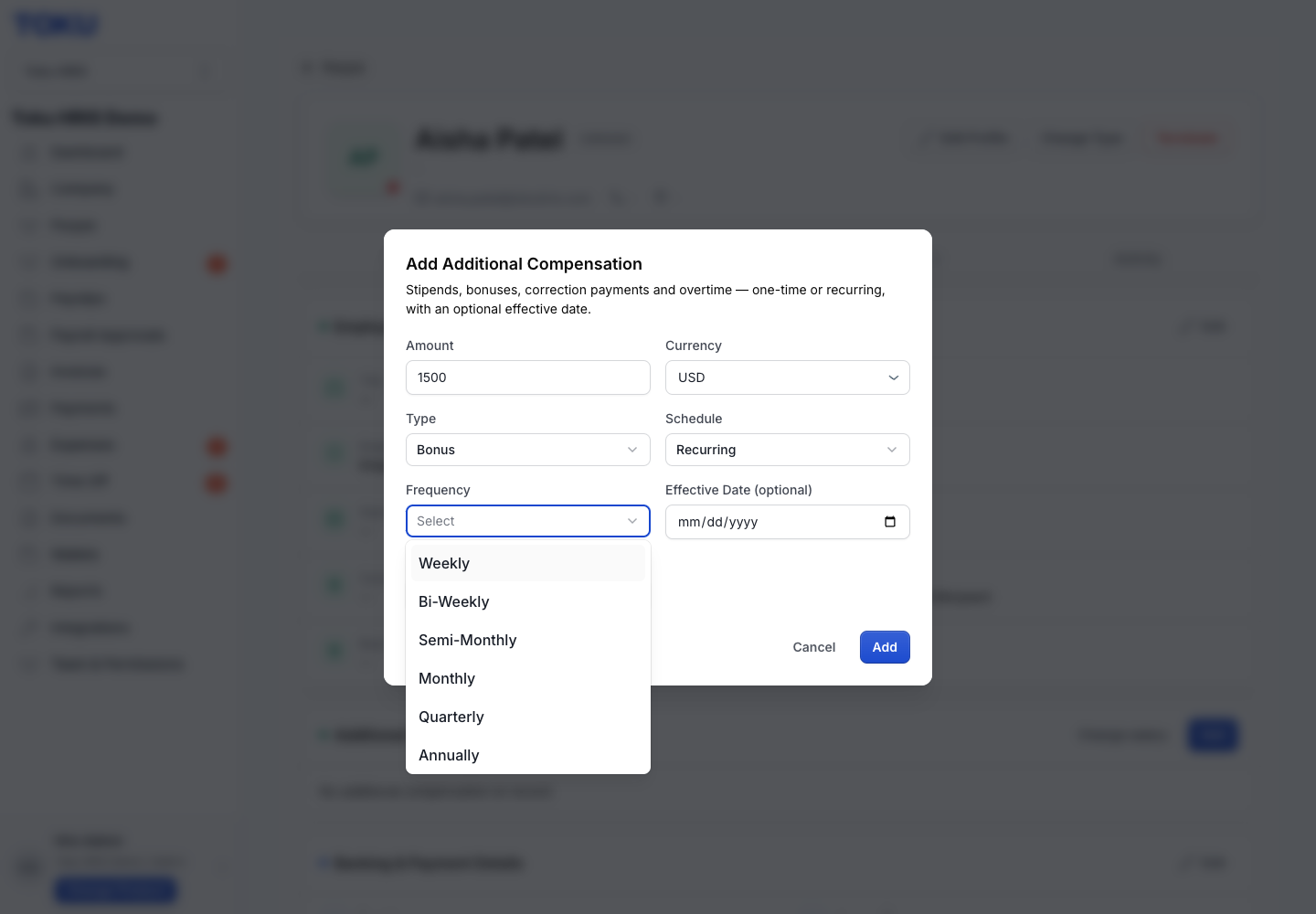1316x914 pixels.
Task: Open the date picker calendar icon
Action: click(890, 522)
